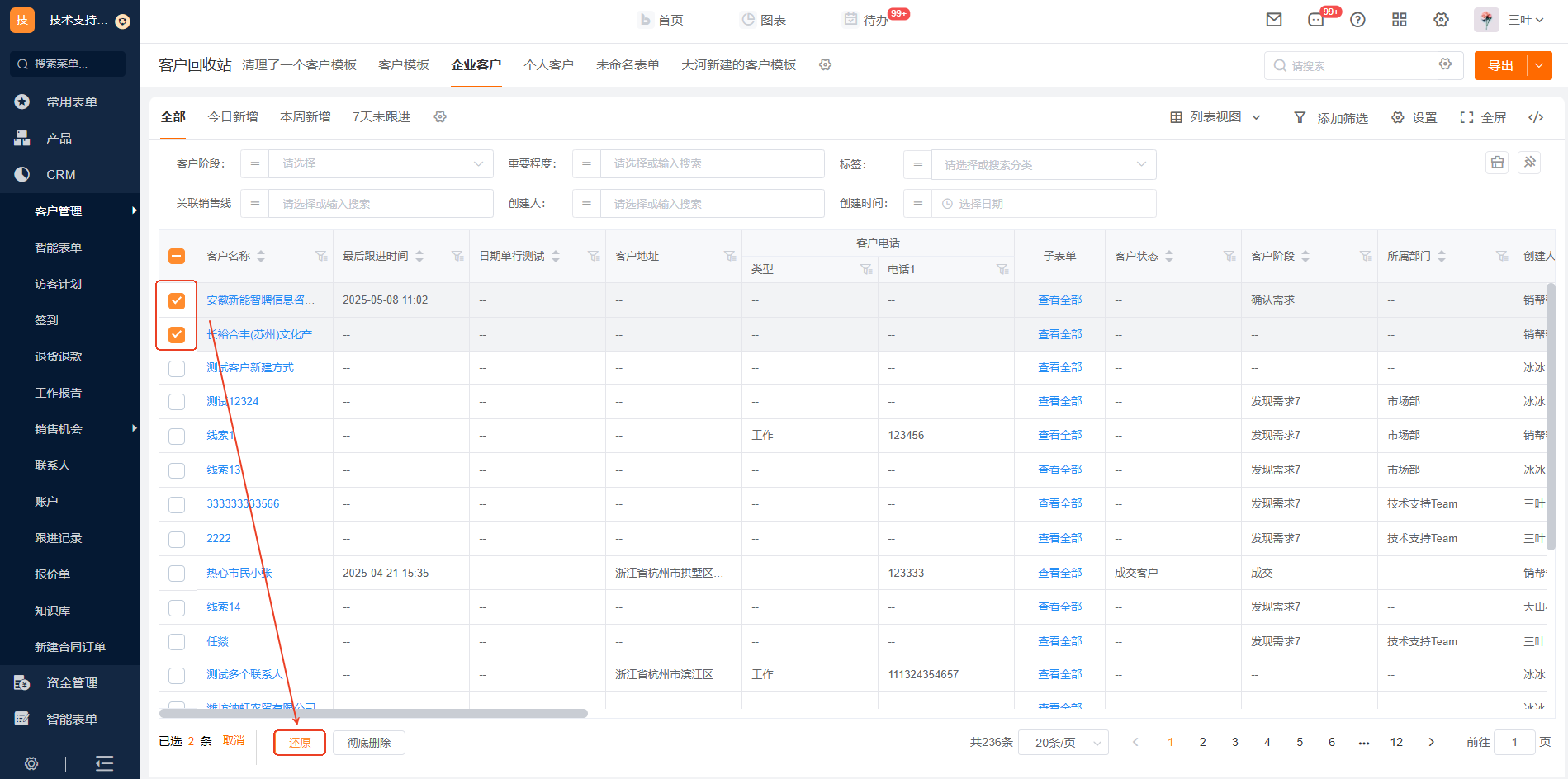Screen dimensions: 1568x779
Task: Open the help question mark icon
Action: (x=1357, y=20)
